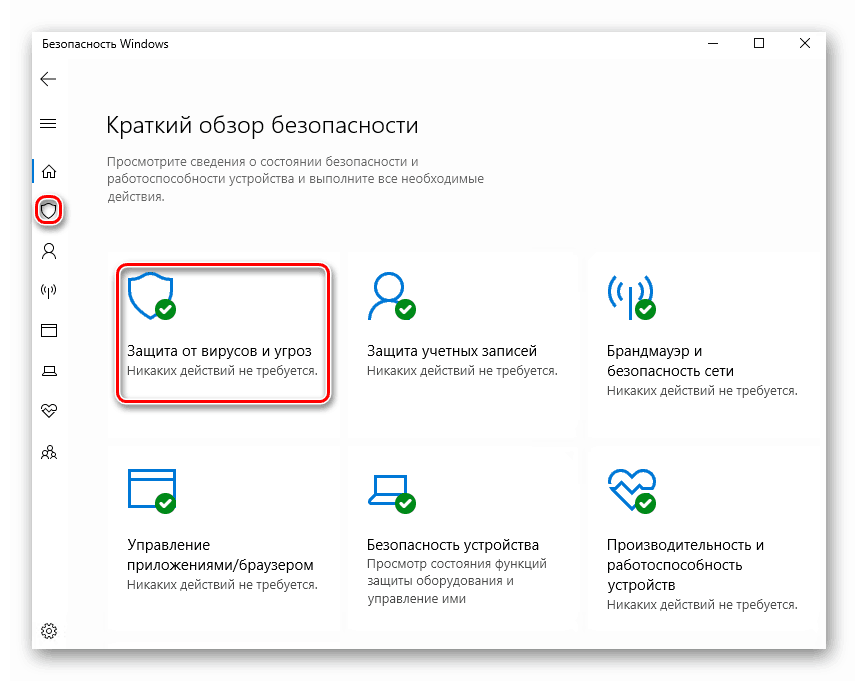Viewport: 858px width, 681px height.
Task: Open App & browser control window icon in sidebar
Action: 49,330
